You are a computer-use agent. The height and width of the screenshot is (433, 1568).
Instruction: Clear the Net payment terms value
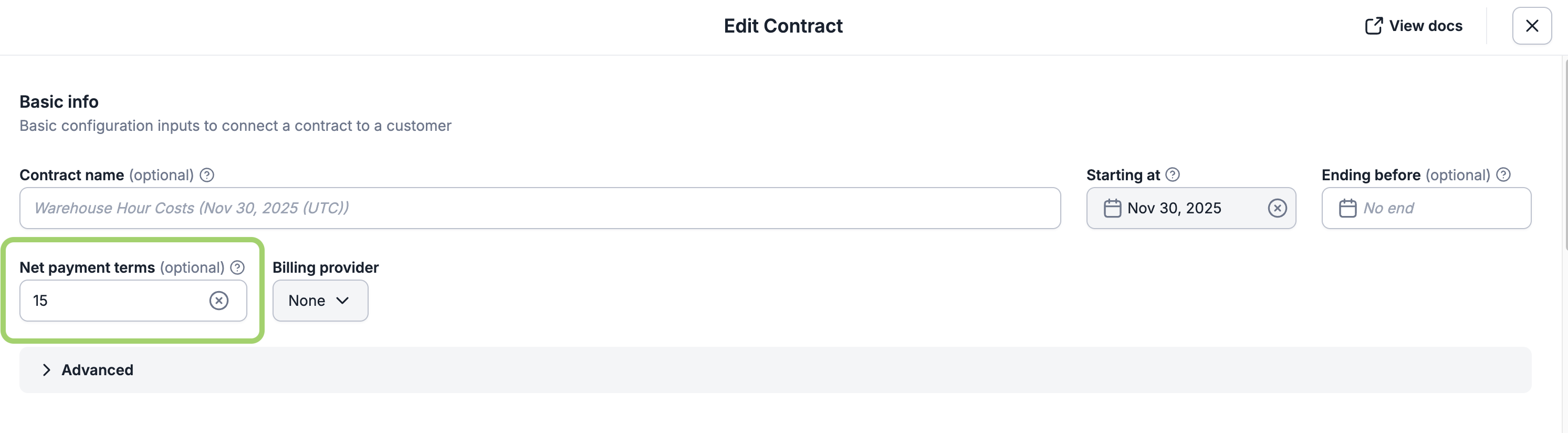pos(219,300)
